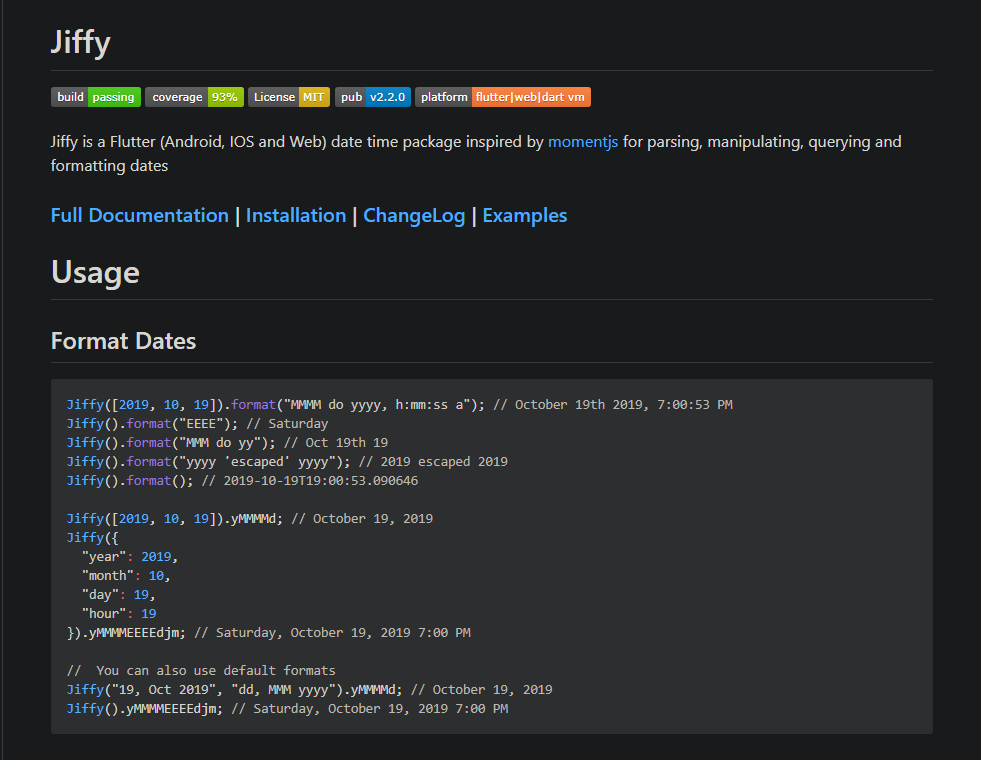Screen dimensions: 981x760
Task: Click the comment '2019 escaped 2019'
Action: click(433, 462)
